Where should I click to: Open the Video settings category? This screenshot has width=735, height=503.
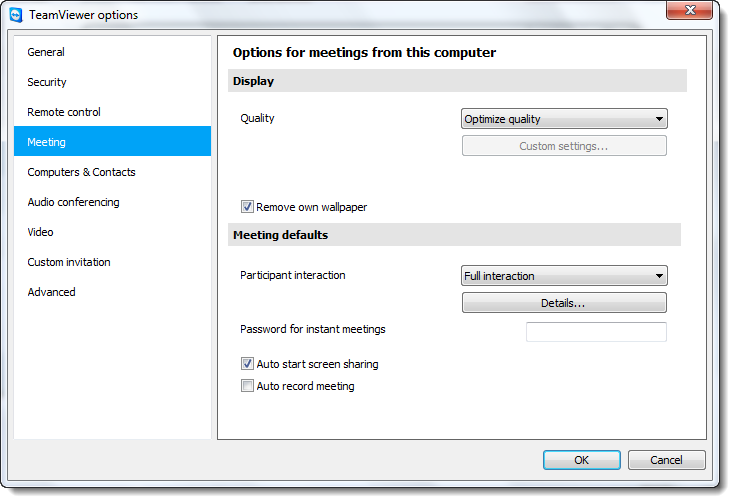(x=112, y=232)
